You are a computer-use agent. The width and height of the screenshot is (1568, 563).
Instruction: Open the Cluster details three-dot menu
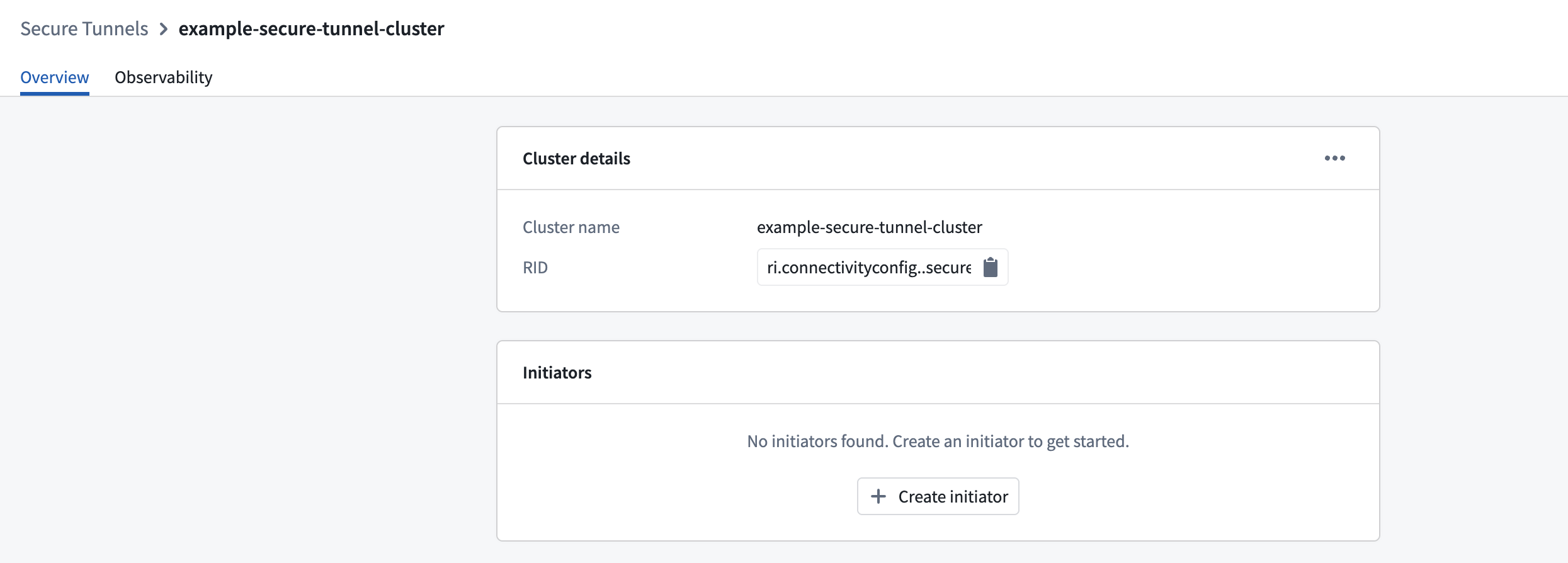tap(1334, 158)
